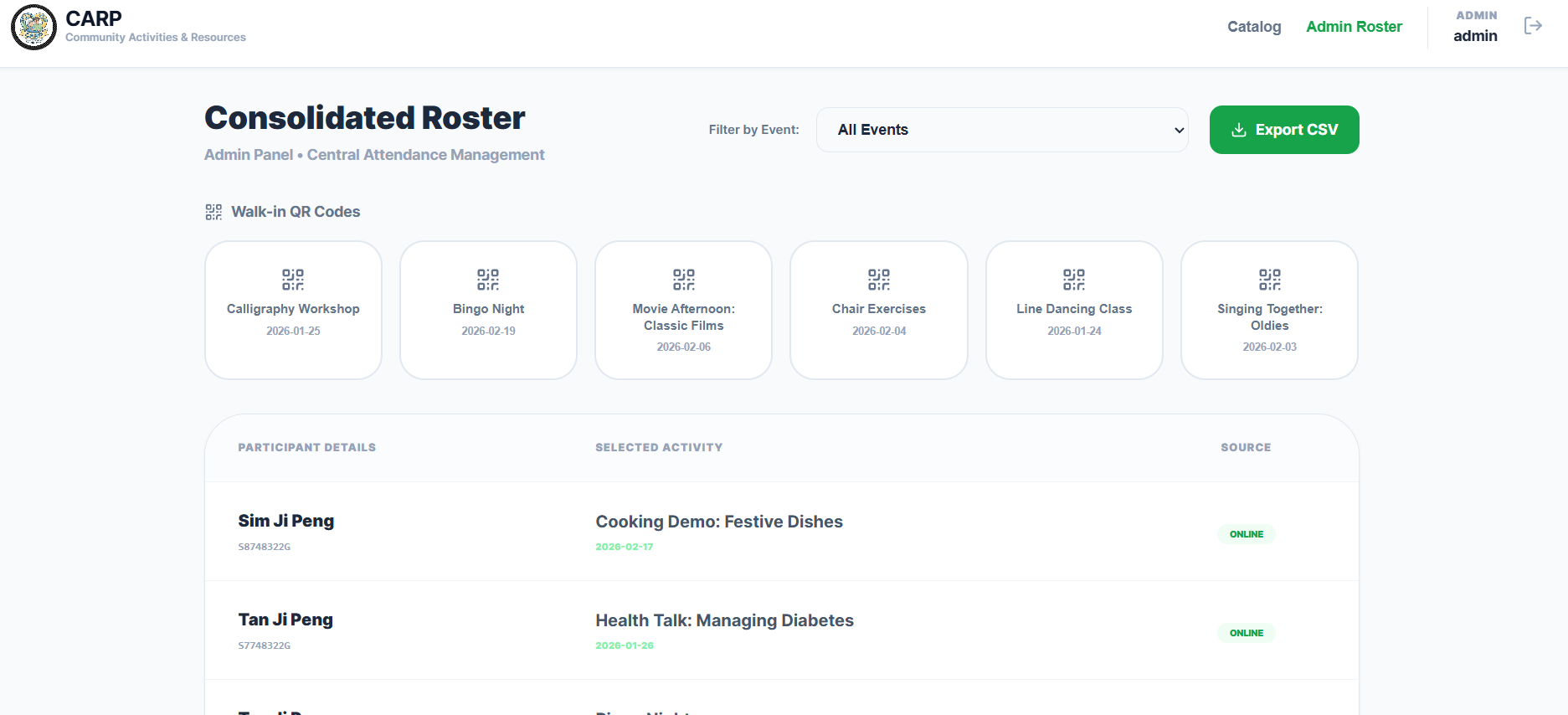Image resolution: width=1568 pixels, height=715 pixels.
Task: Click the CARP logo emblem
Action: coord(33,27)
